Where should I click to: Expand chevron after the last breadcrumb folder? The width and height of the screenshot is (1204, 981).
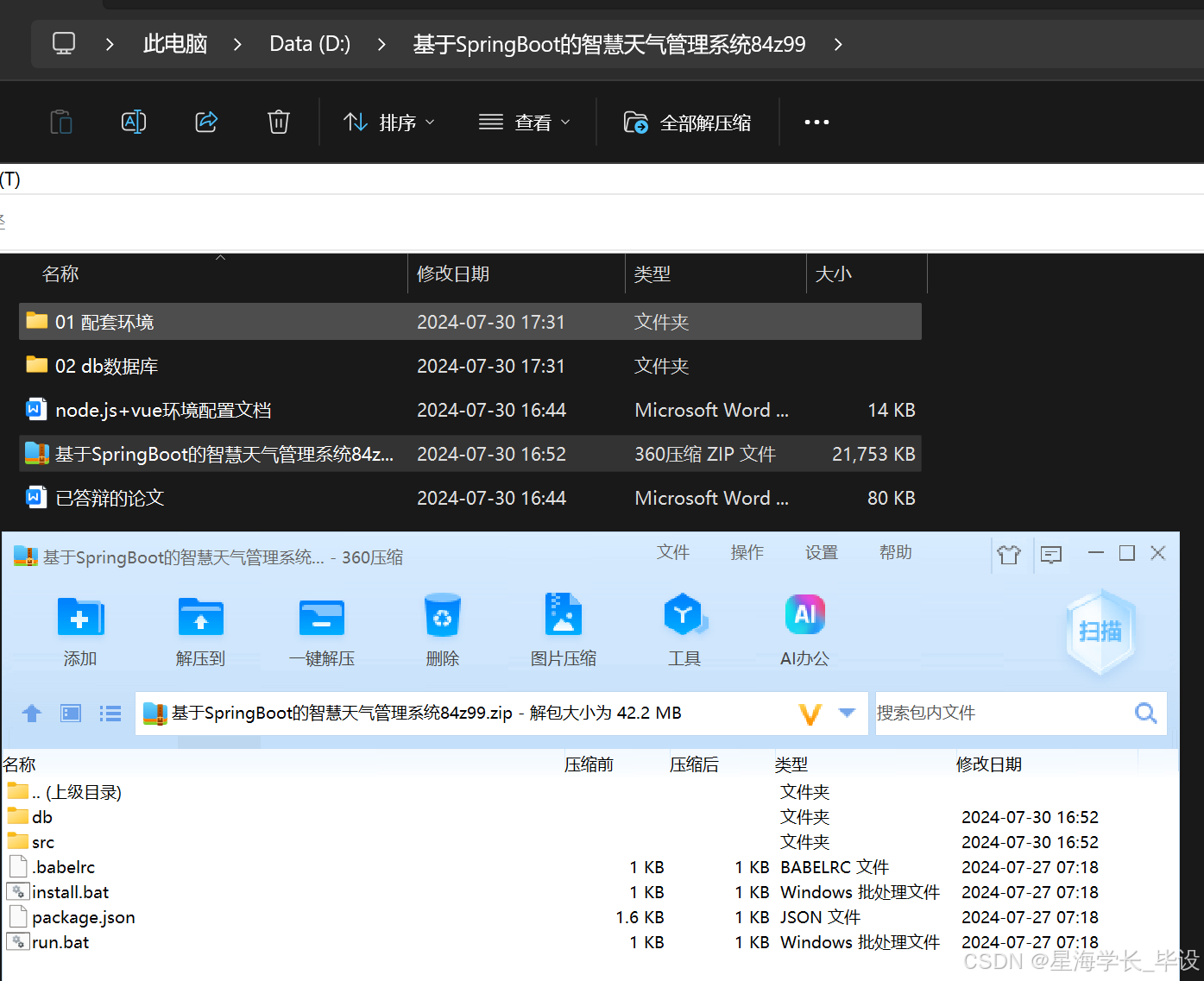(838, 44)
